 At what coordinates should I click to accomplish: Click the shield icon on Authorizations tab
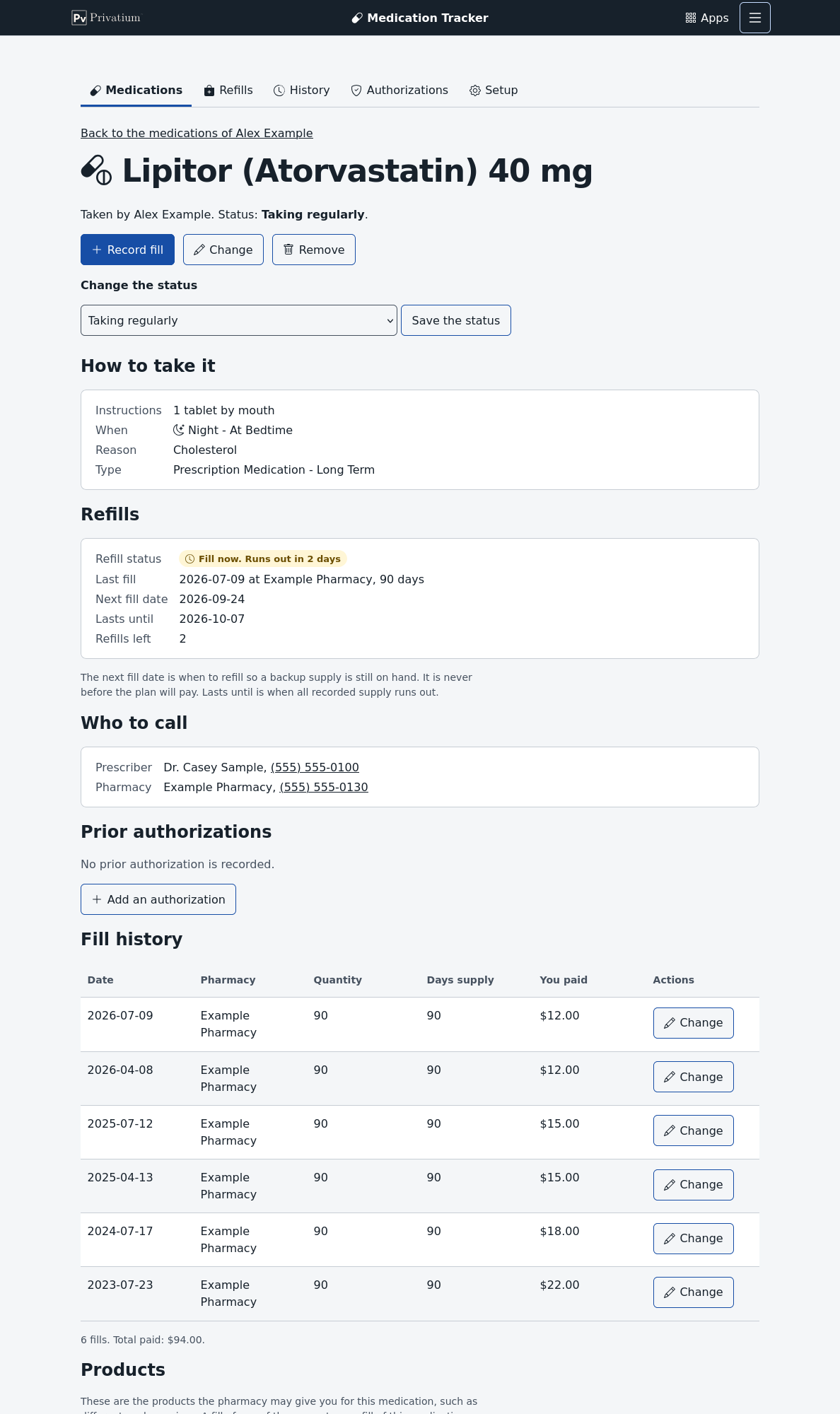click(x=356, y=90)
